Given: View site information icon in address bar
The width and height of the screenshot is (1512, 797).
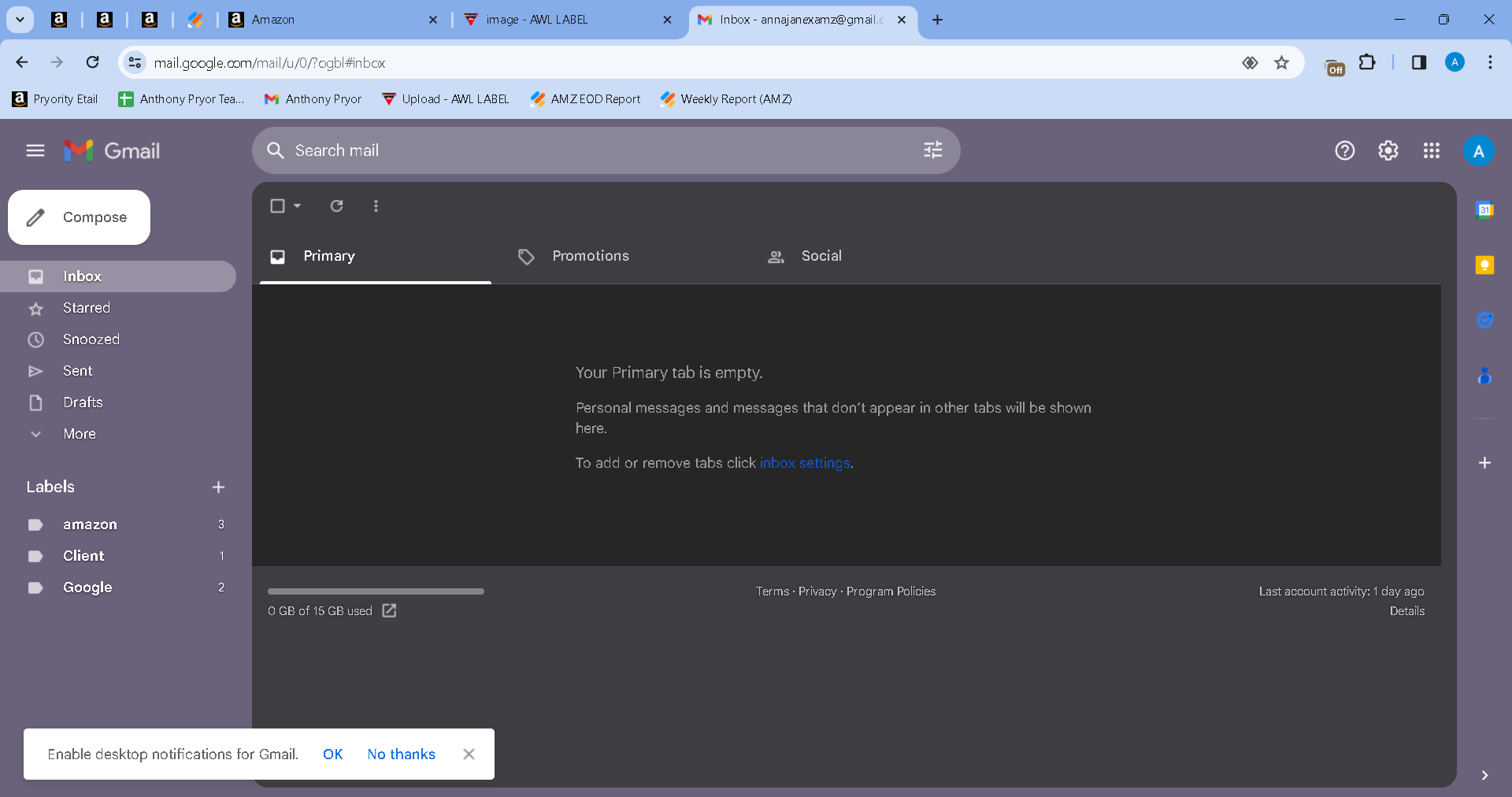Looking at the screenshot, I should click(135, 62).
